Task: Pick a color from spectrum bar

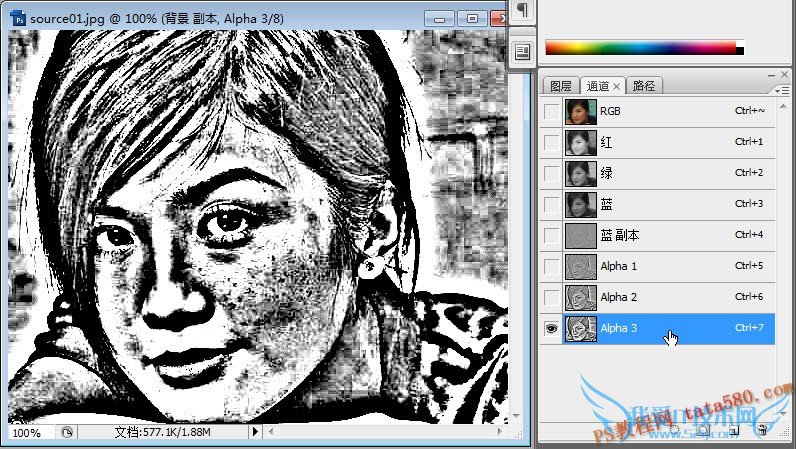Action: pyautogui.click(x=640, y=47)
